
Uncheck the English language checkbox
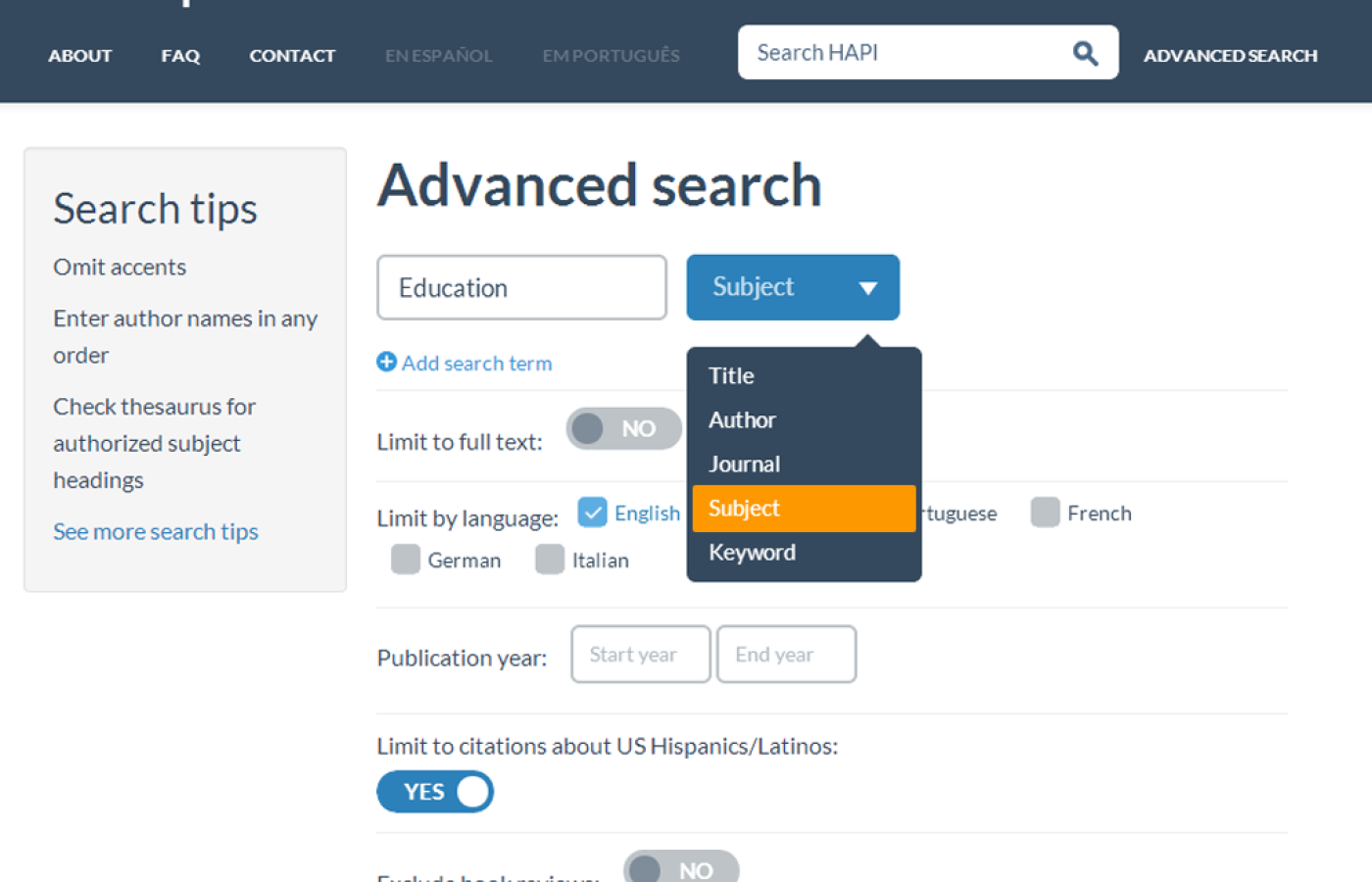[592, 512]
